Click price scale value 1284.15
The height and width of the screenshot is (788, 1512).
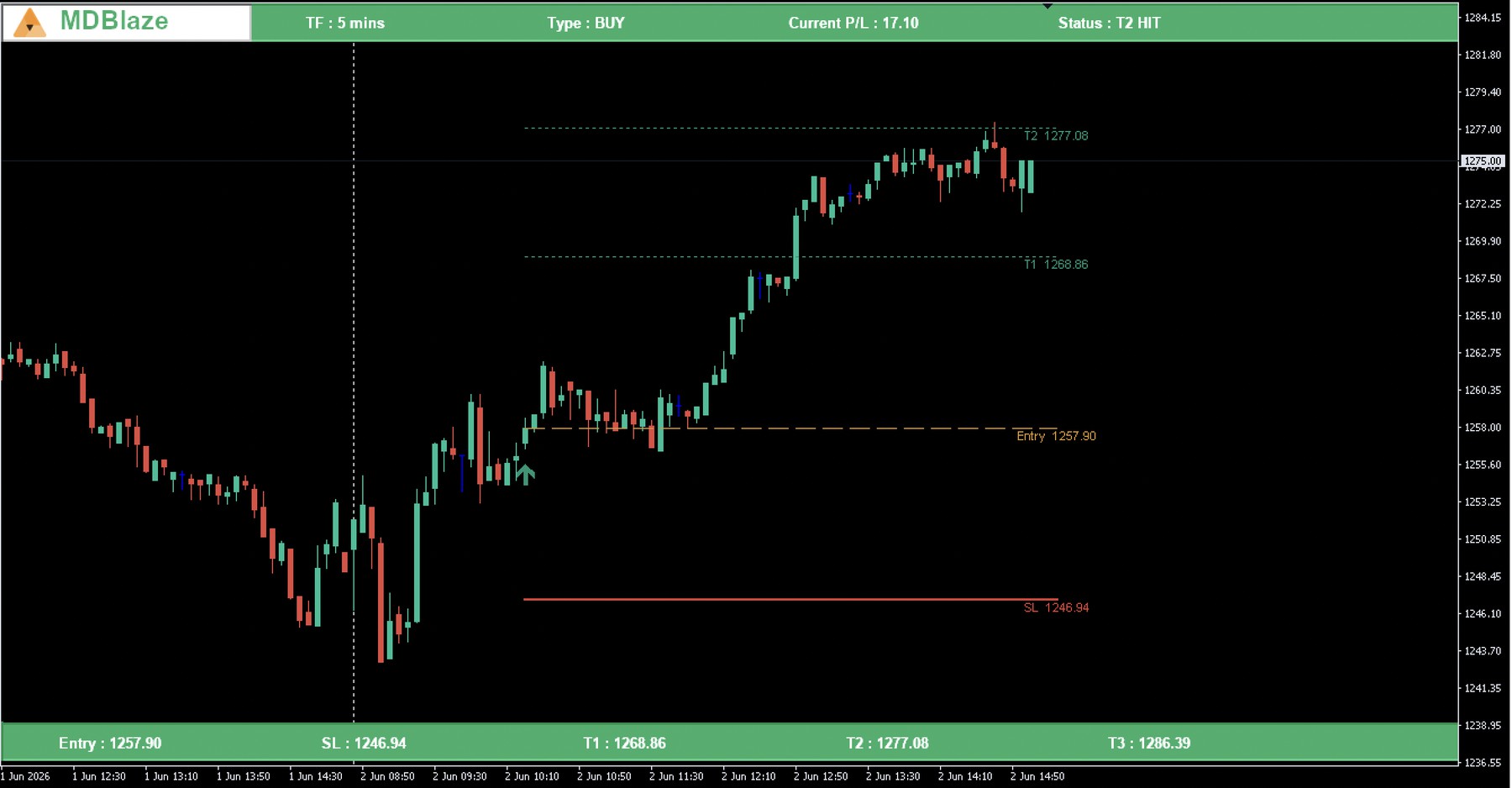click(x=1483, y=18)
